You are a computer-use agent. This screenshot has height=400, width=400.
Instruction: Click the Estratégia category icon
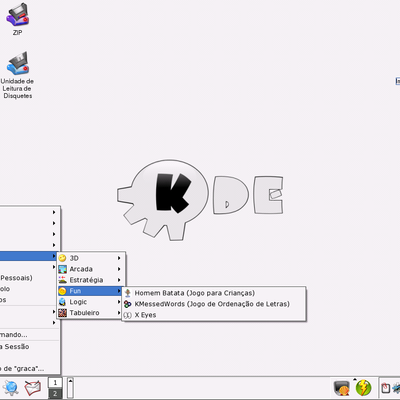(62, 280)
